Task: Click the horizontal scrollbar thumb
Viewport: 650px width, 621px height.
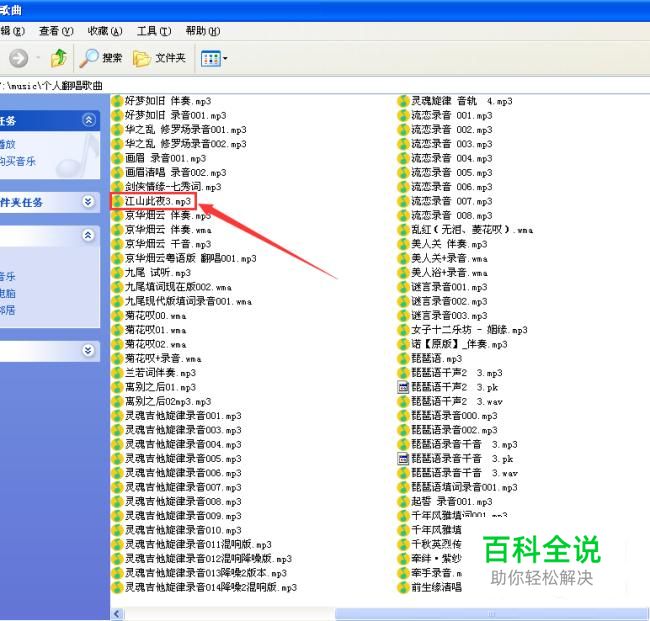Action: tap(490, 614)
